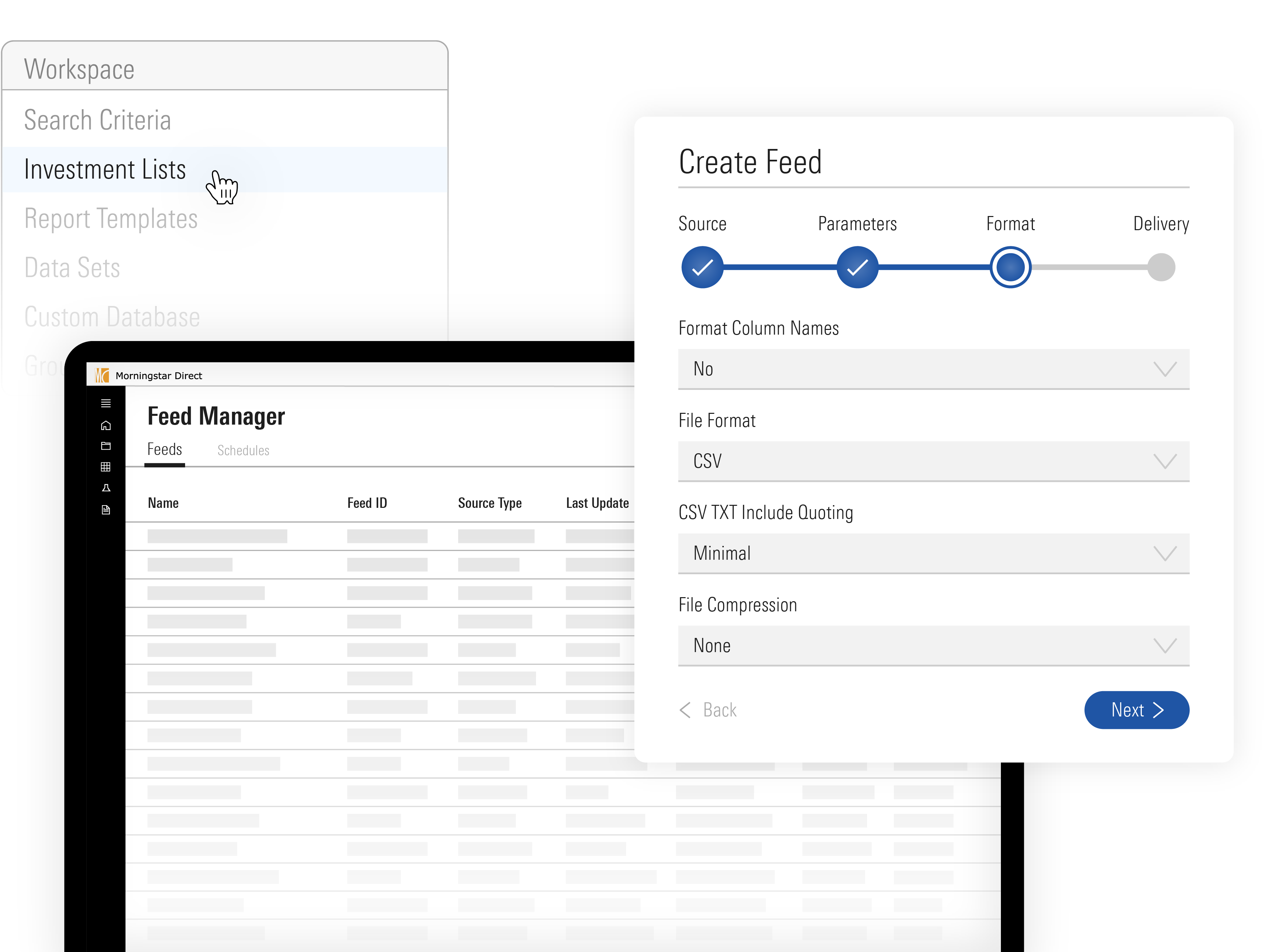Click the Source step label
Screen dimensions: 1277x952
(x=702, y=223)
